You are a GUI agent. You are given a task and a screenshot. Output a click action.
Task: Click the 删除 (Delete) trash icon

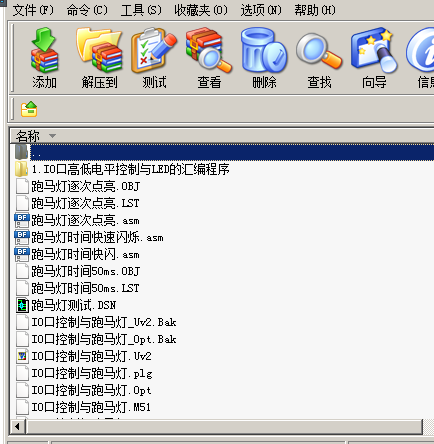pyautogui.click(x=264, y=58)
